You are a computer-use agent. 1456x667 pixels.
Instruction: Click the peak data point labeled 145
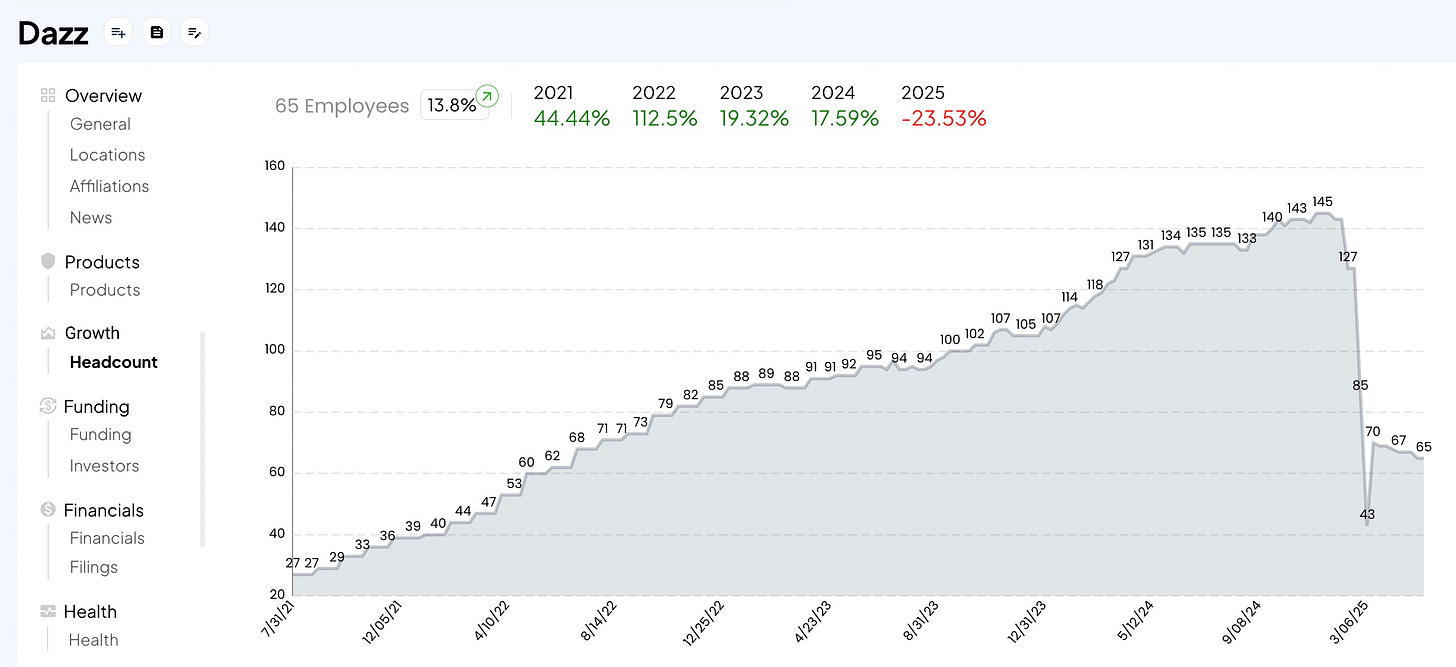[1322, 202]
